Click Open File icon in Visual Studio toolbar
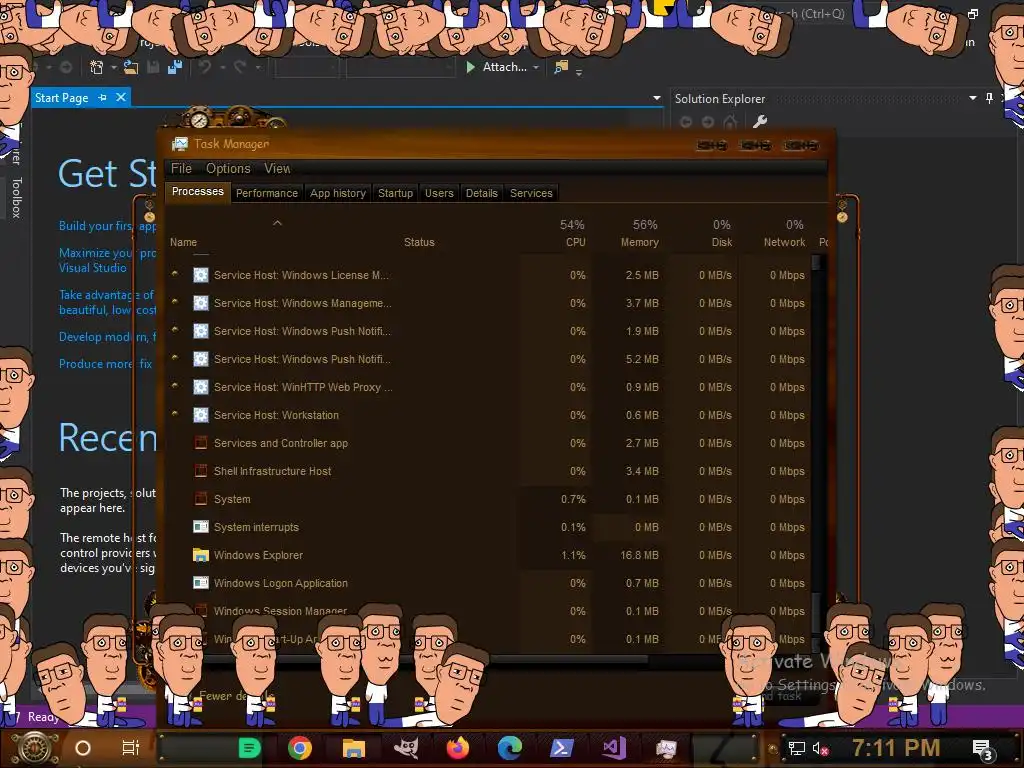1024x768 pixels. tap(131, 67)
